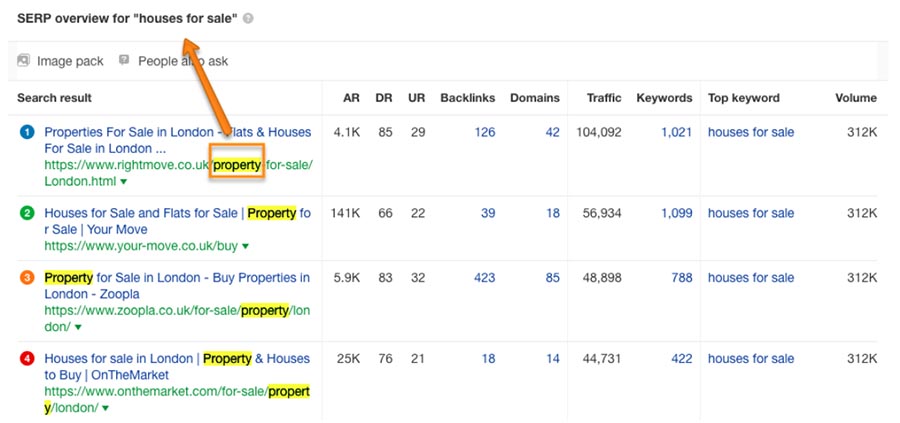This screenshot has width=900, height=423.
Task: Click the People also ask icon
Action: 124,60
